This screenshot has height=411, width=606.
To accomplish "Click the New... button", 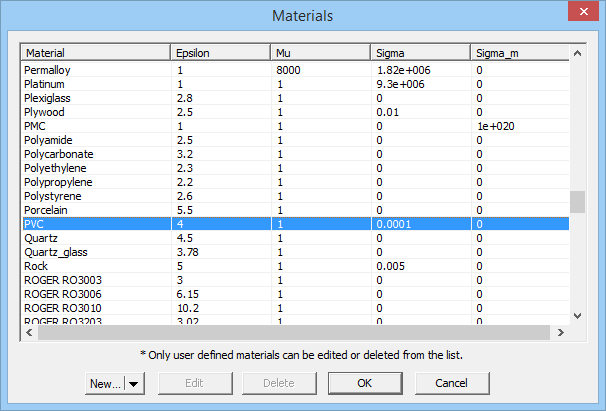I will [105, 383].
